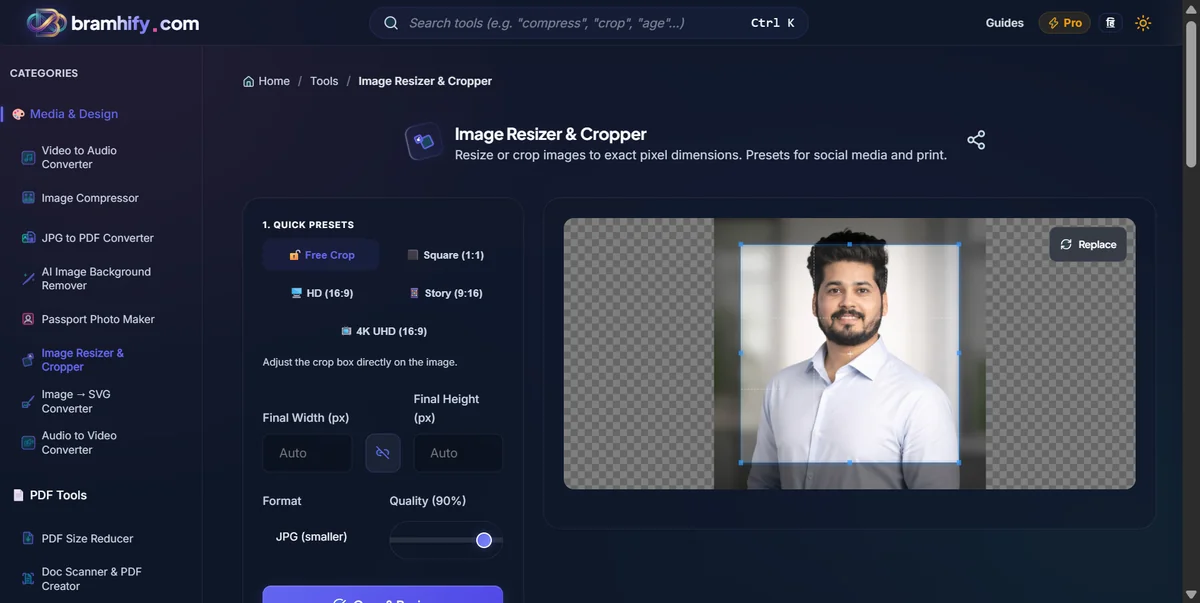The image size is (1200, 603).
Task: Open Image Compressor tool
Action: 90,198
